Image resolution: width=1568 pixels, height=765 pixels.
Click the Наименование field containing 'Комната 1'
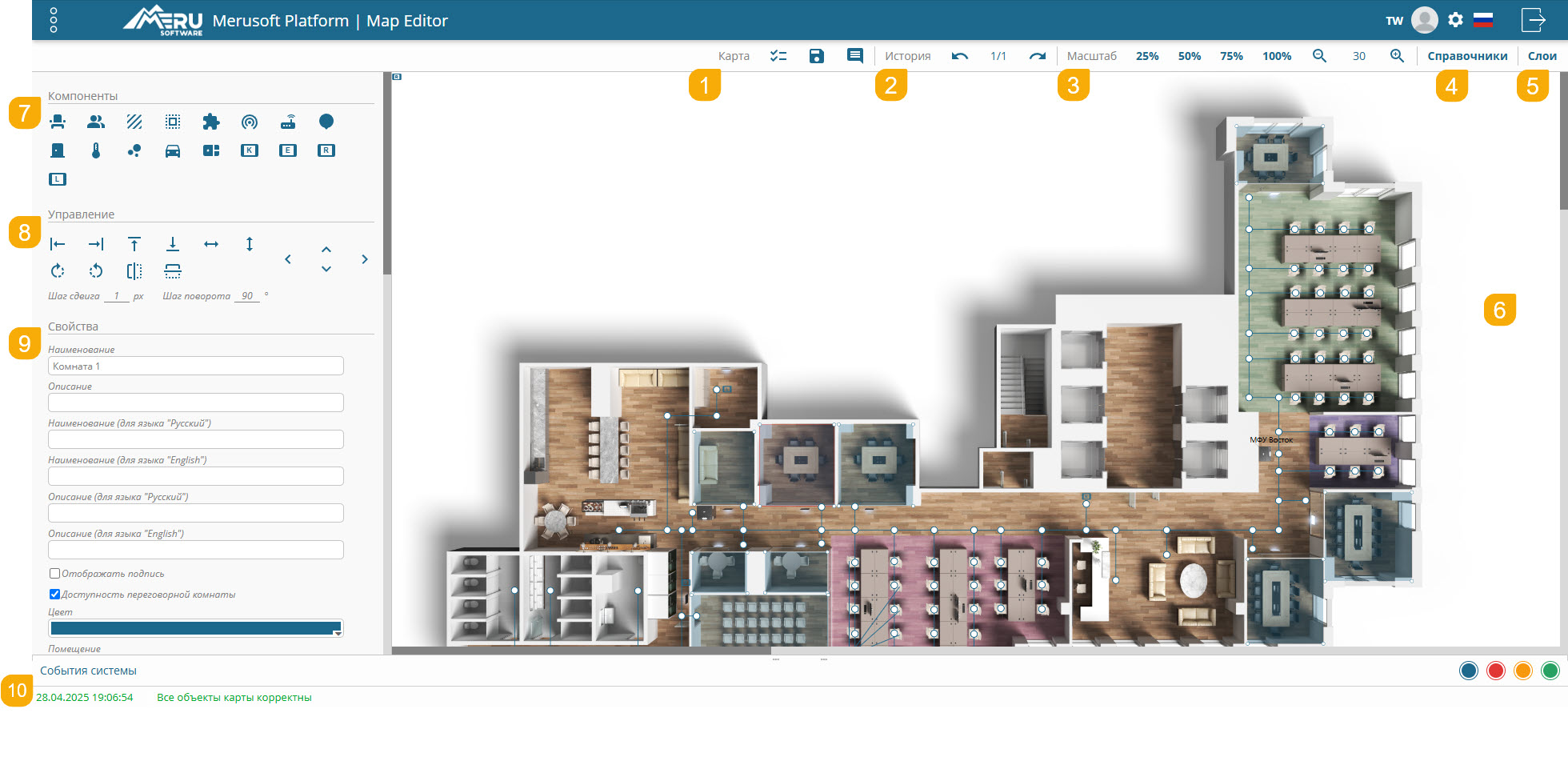click(196, 366)
